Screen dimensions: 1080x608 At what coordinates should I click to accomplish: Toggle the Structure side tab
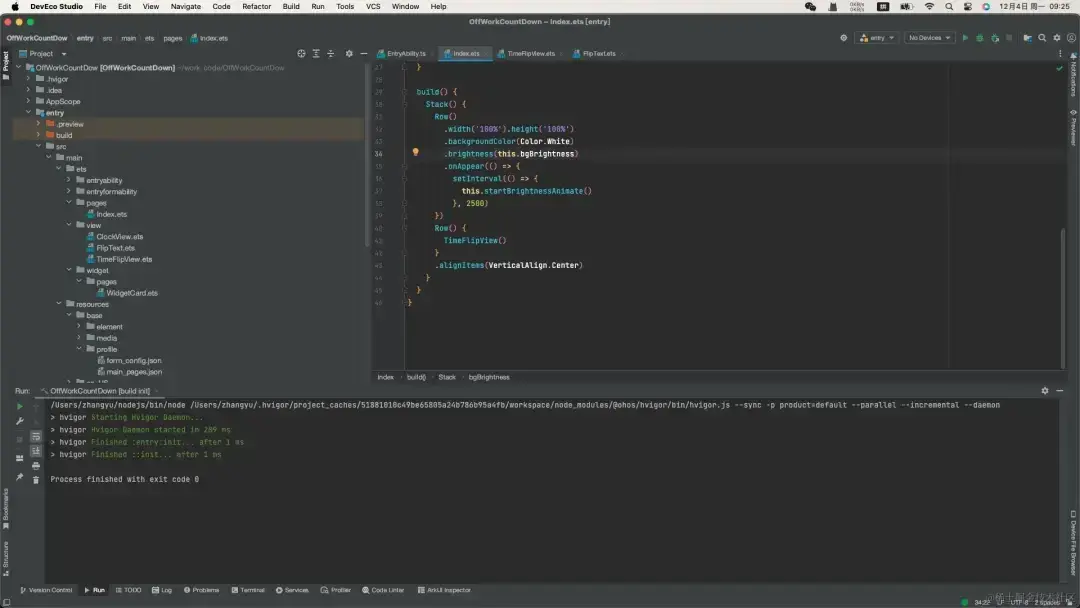[x=6, y=558]
